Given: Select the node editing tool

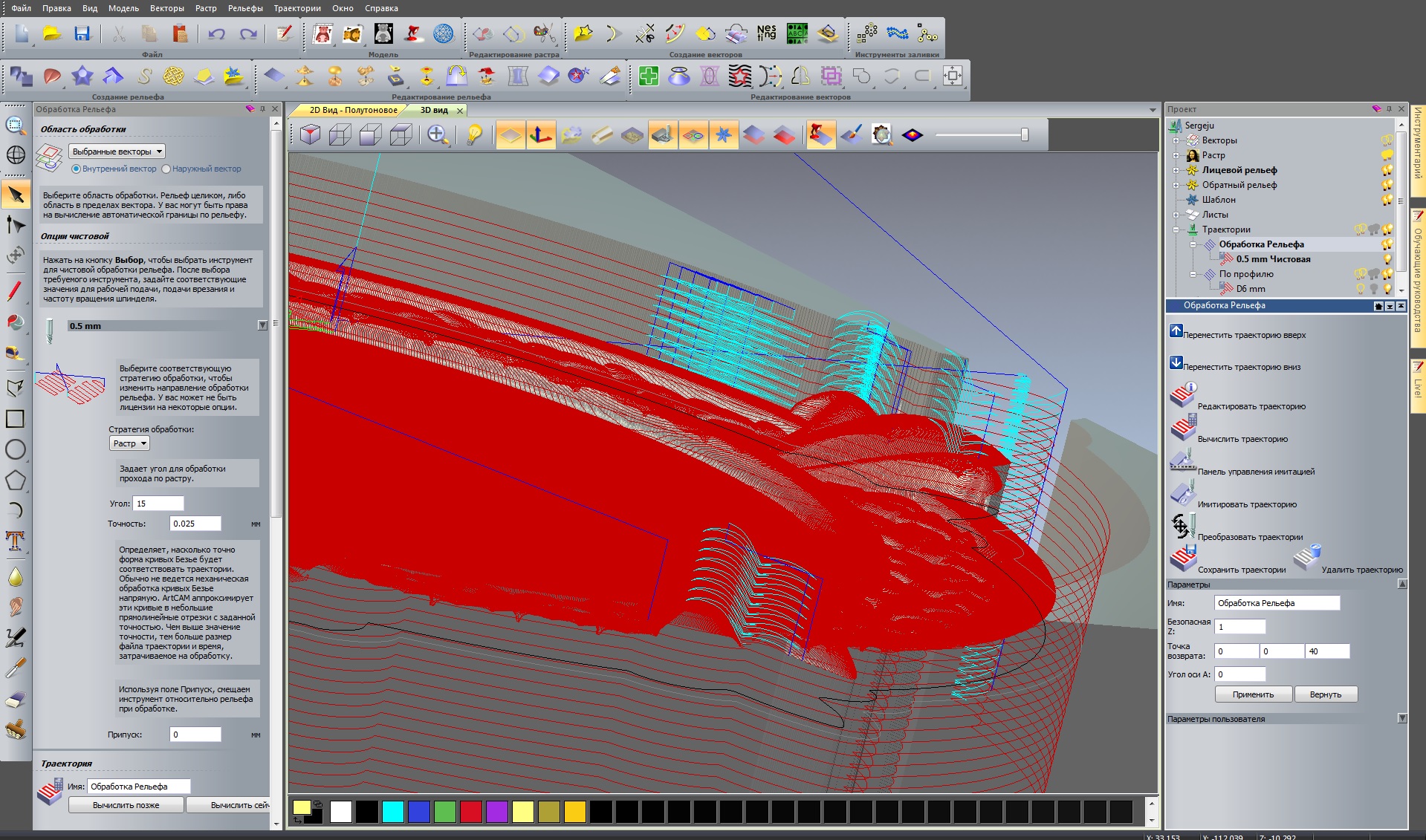Looking at the screenshot, I should pos(16,225).
